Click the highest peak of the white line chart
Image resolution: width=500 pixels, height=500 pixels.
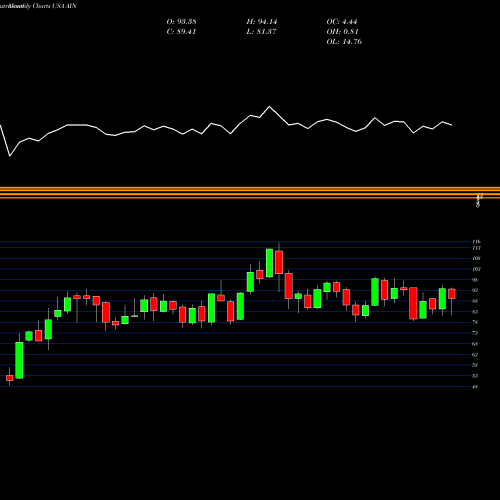coord(269,107)
